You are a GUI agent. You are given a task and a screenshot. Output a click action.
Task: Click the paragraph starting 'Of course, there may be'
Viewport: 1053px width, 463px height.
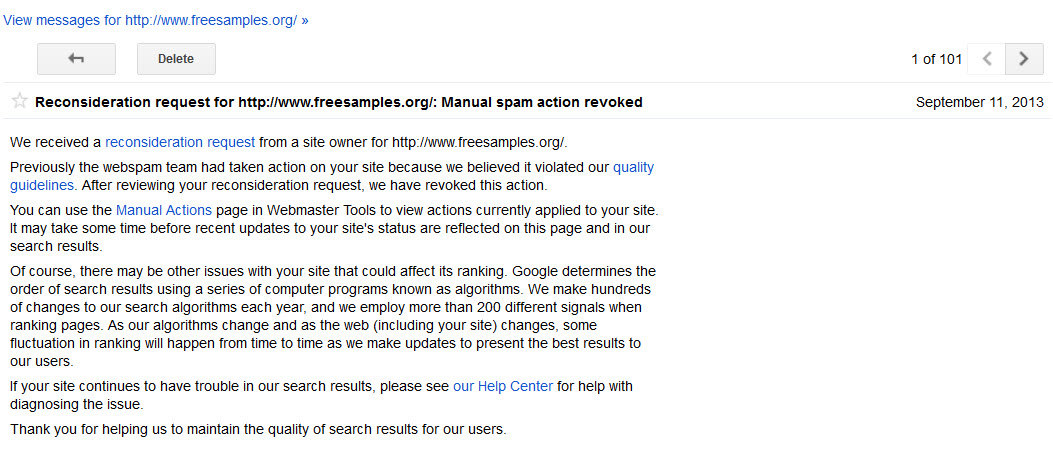(330, 316)
